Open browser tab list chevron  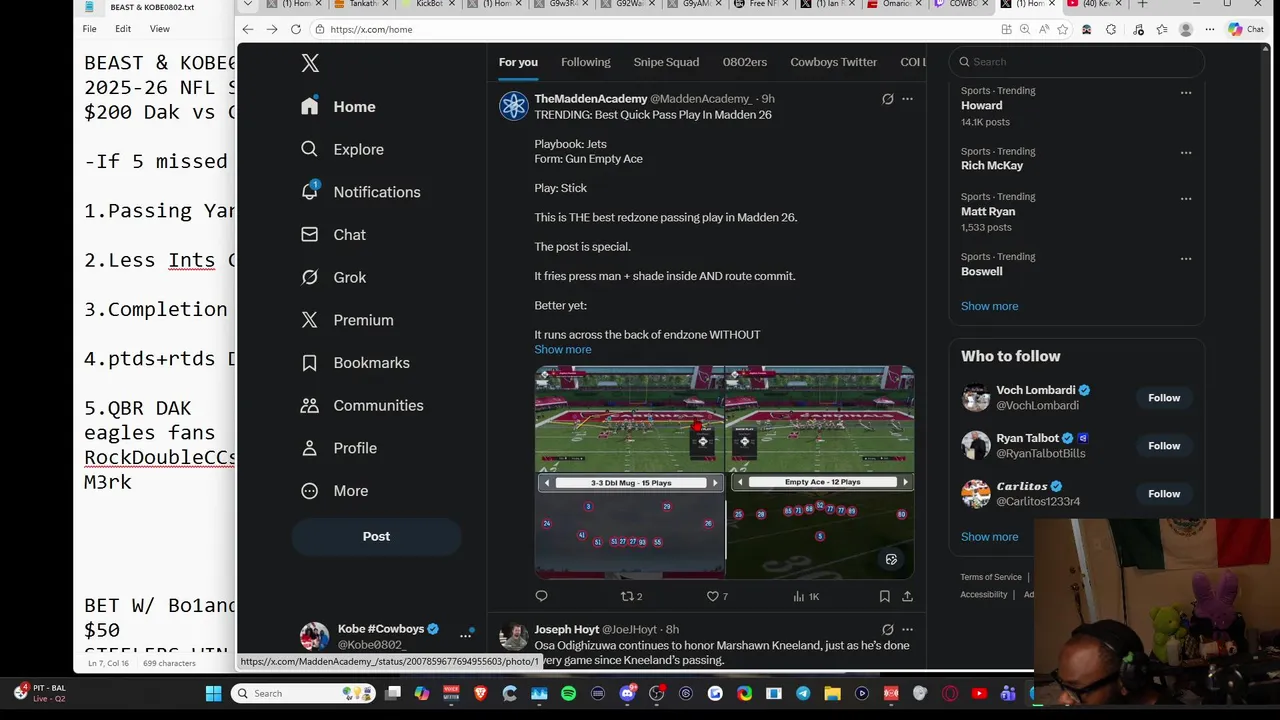(x=248, y=4)
